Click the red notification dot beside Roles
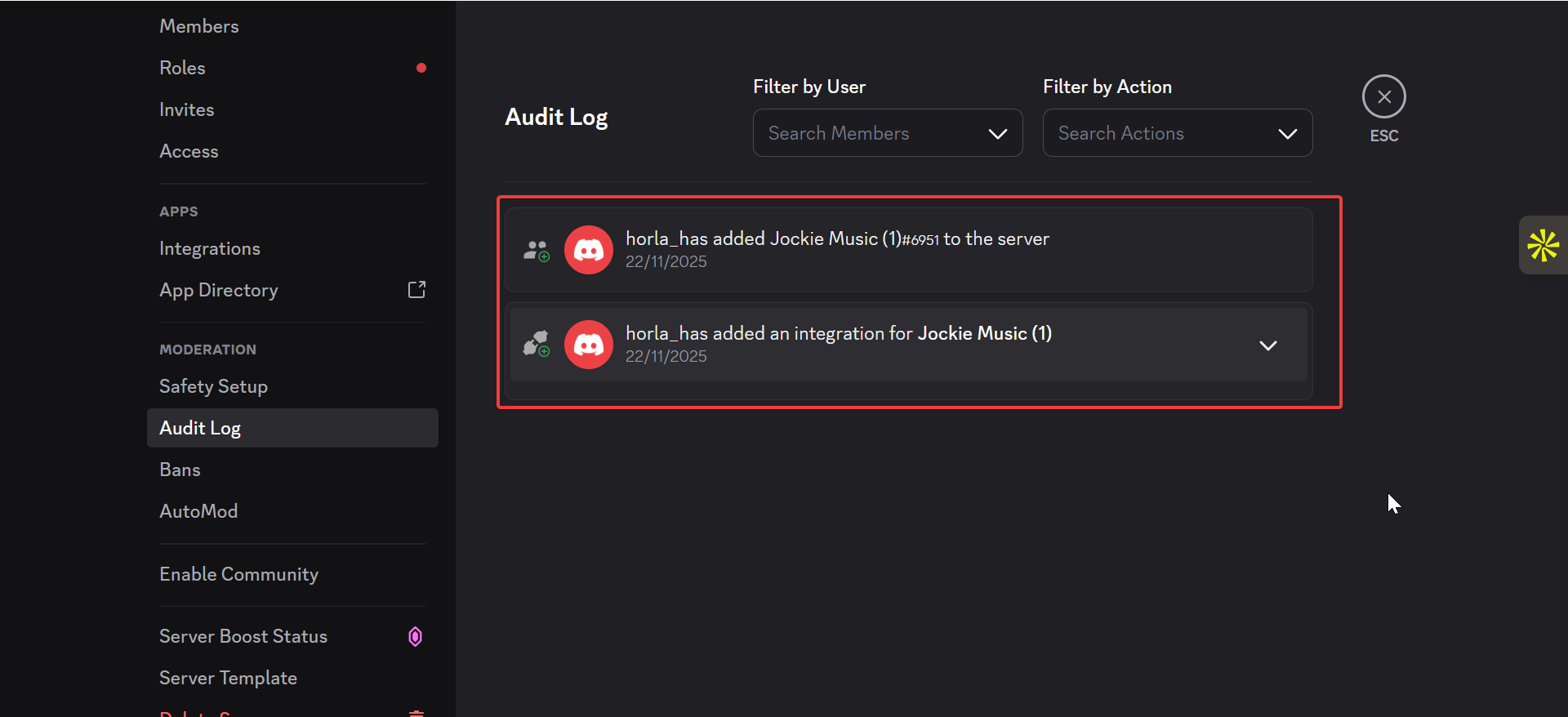The height and width of the screenshot is (717, 1568). pos(421,68)
